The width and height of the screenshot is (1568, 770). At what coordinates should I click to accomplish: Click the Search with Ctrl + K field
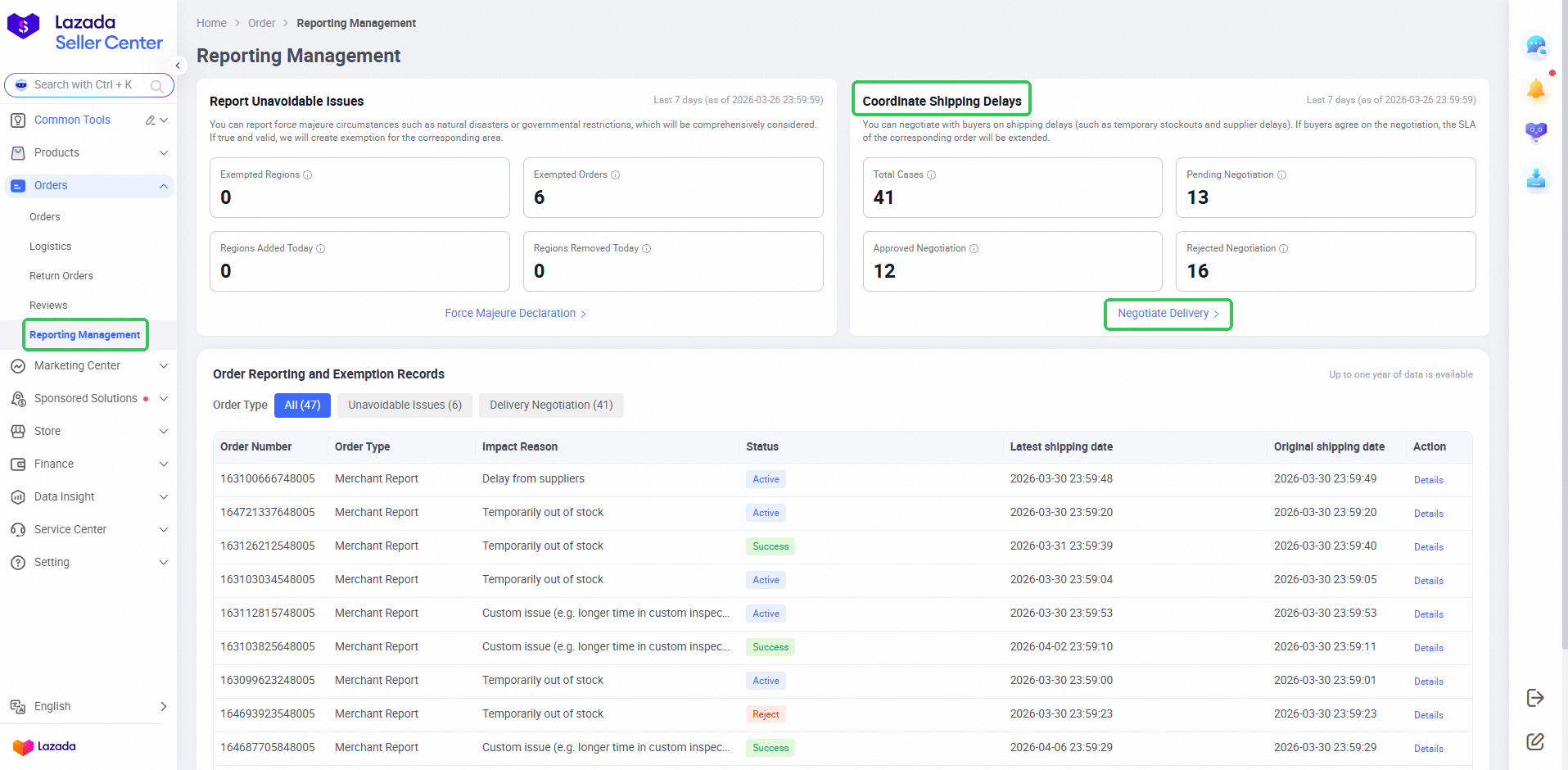click(x=89, y=85)
